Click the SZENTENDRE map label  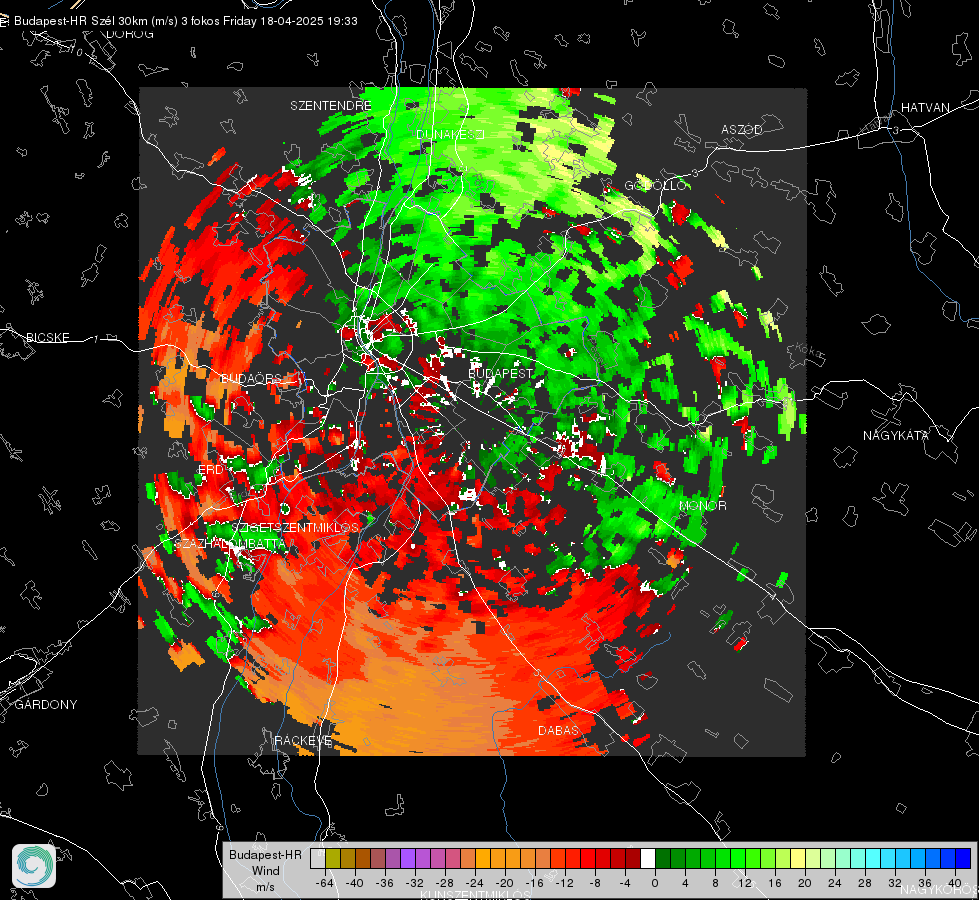point(330,106)
